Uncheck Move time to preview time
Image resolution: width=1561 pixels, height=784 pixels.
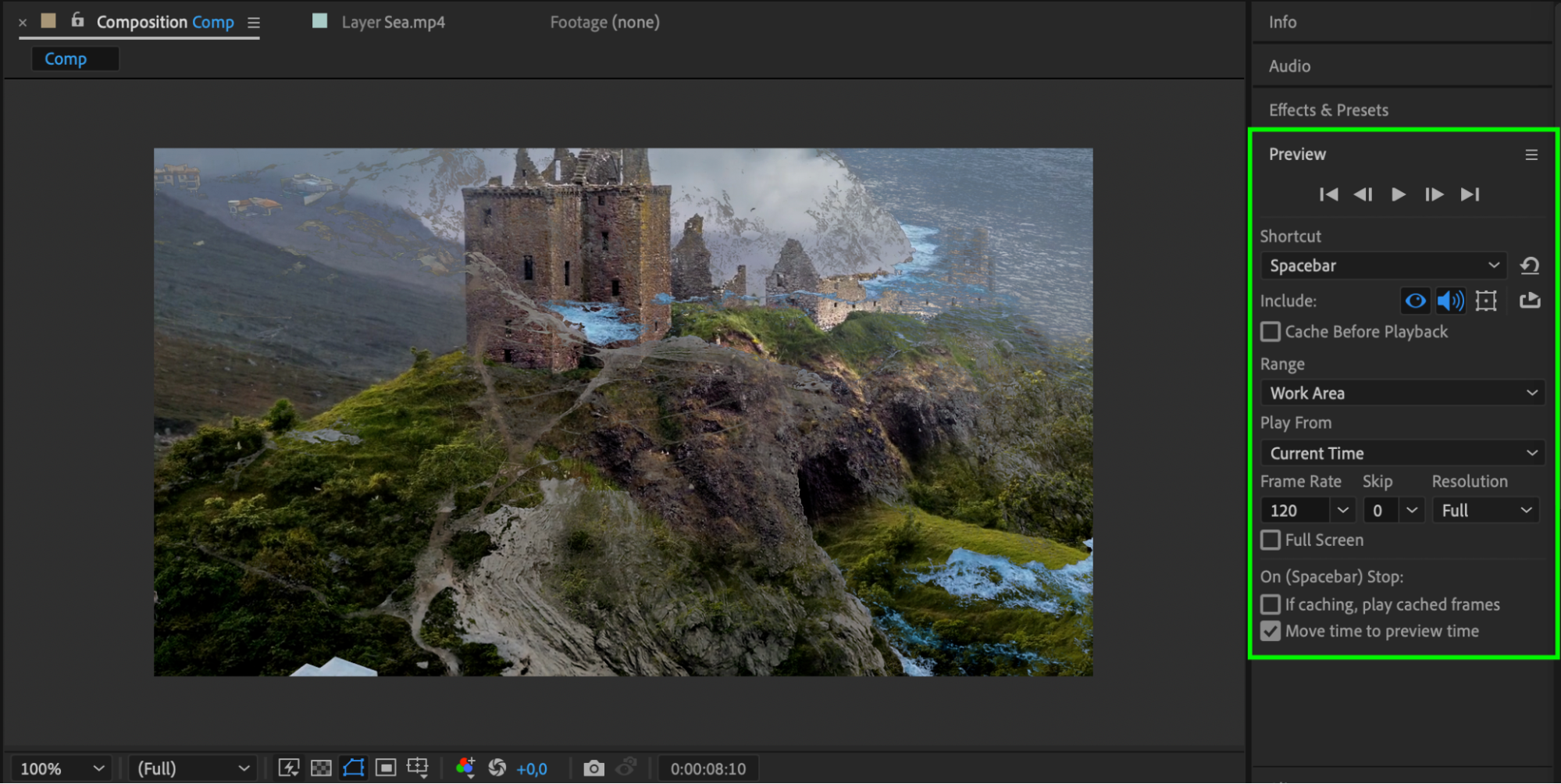[1271, 631]
